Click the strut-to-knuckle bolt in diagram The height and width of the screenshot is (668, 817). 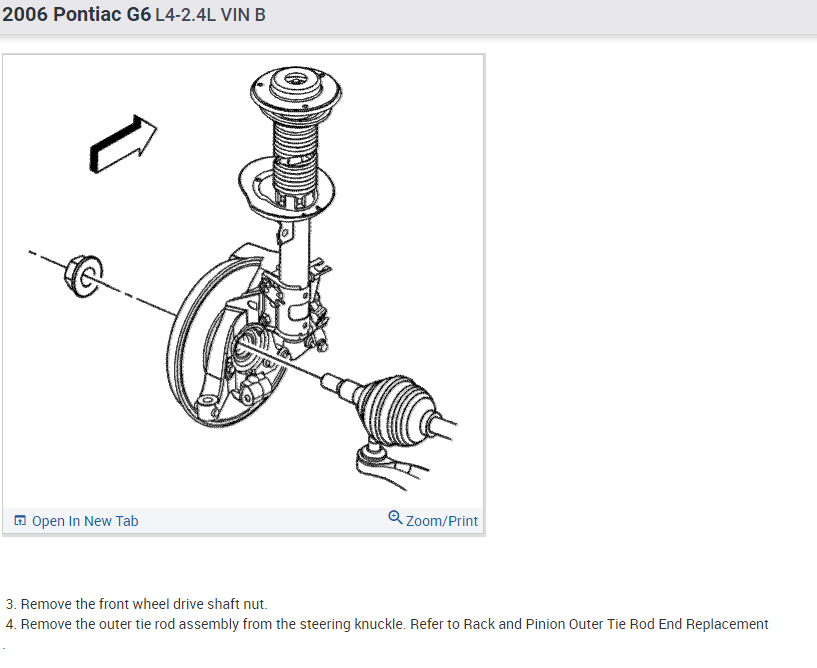[x=319, y=345]
